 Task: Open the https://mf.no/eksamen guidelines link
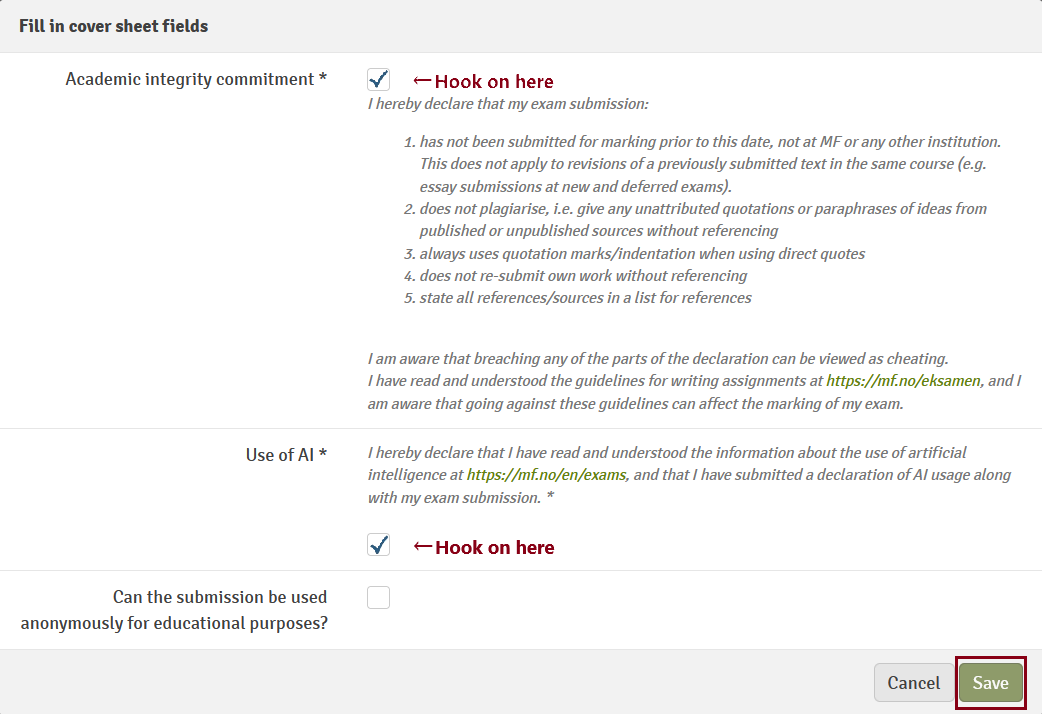tap(905, 381)
